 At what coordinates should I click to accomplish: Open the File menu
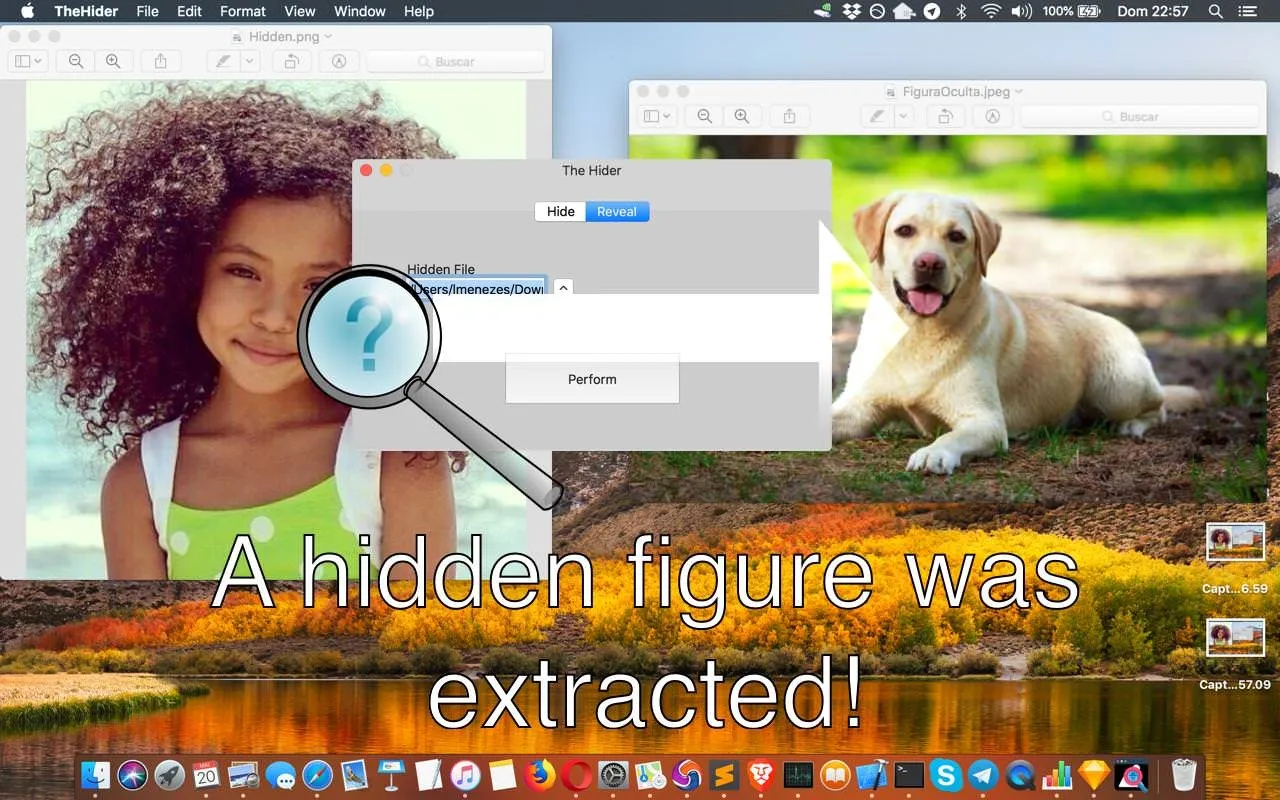tap(147, 11)
